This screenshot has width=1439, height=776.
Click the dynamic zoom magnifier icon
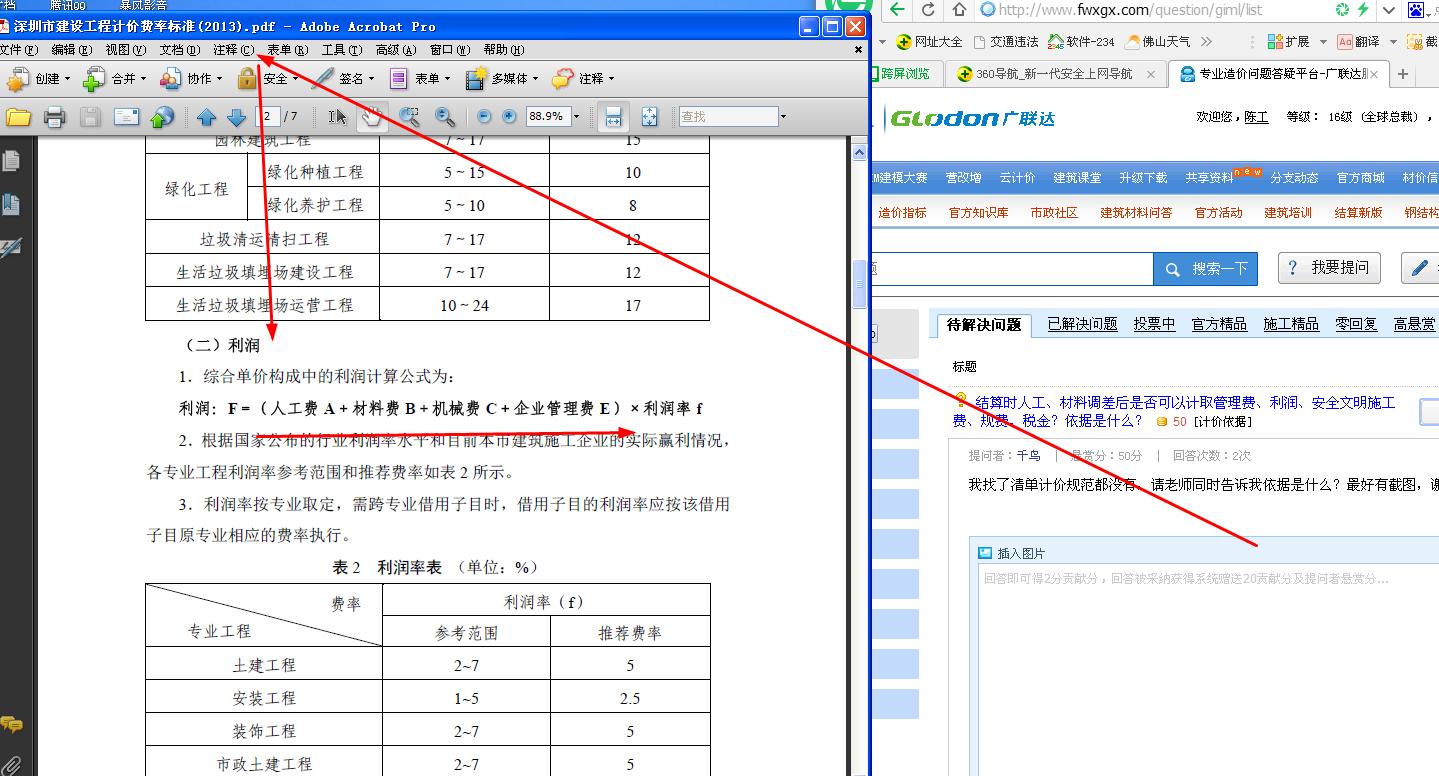coord(445,117)
